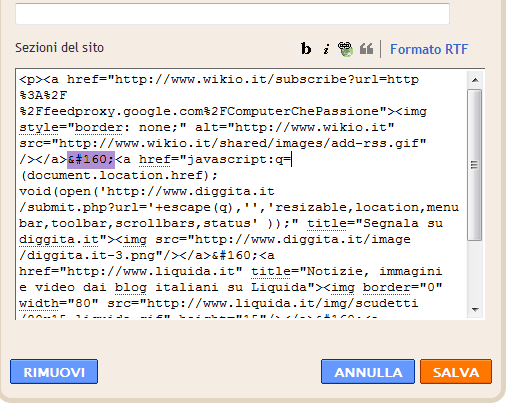The height and width of the screenshot is (413, 514).
Task: Place the cursor in the void(open( line
Action: point(147,191)
